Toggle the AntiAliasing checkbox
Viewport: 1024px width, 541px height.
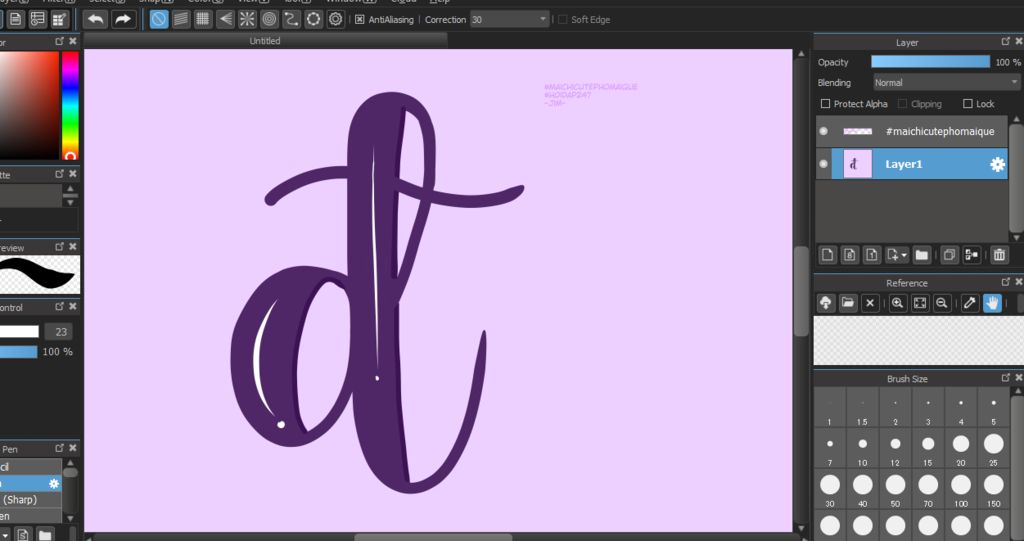pyautogui.click(x=360, y=20)
